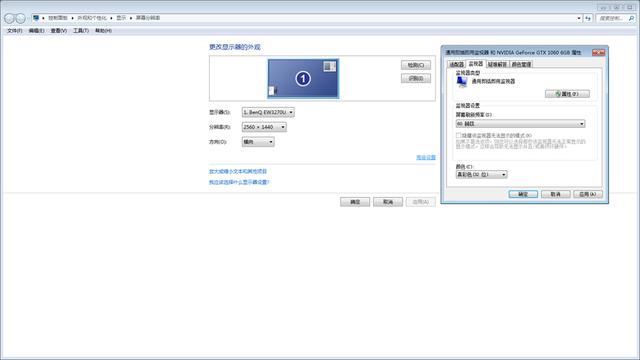The image size is (640, 360).
Task: Expand the BenQ EW3270U display dropdown
Action: pos(268,112)
